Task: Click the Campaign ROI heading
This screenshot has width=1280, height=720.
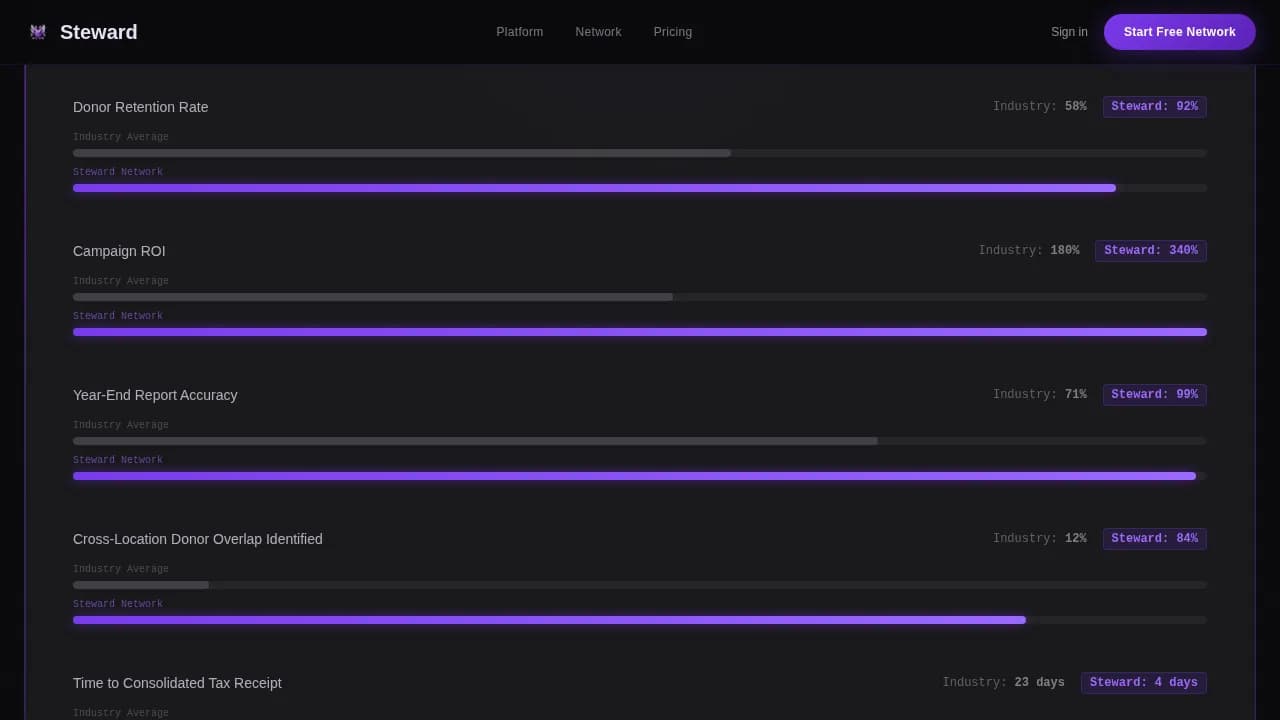Action: pyautogui.click(x=119, y=251)
